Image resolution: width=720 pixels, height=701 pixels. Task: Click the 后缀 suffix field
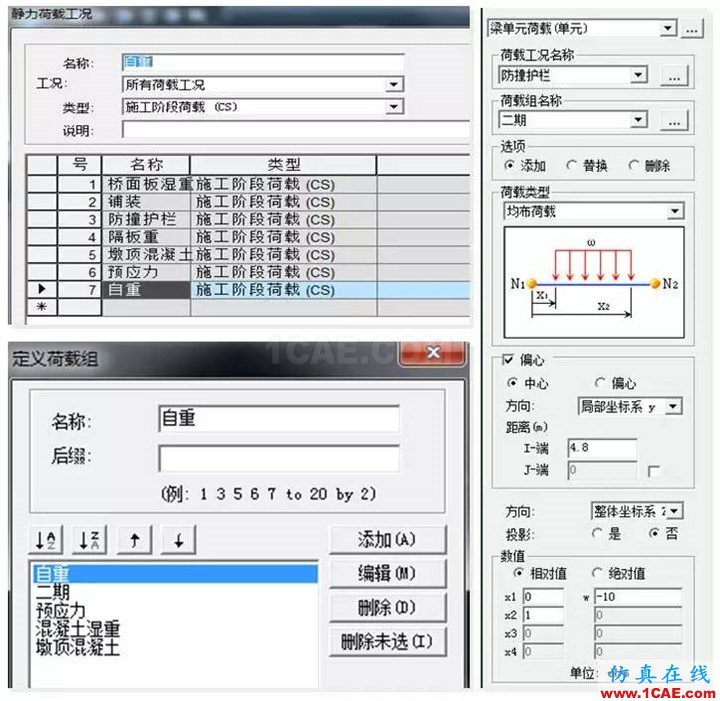pyautogui.click(x=279, y=458)
